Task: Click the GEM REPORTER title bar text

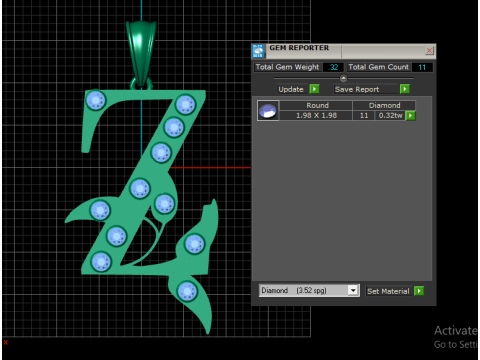Action: (x=299, y=48)
